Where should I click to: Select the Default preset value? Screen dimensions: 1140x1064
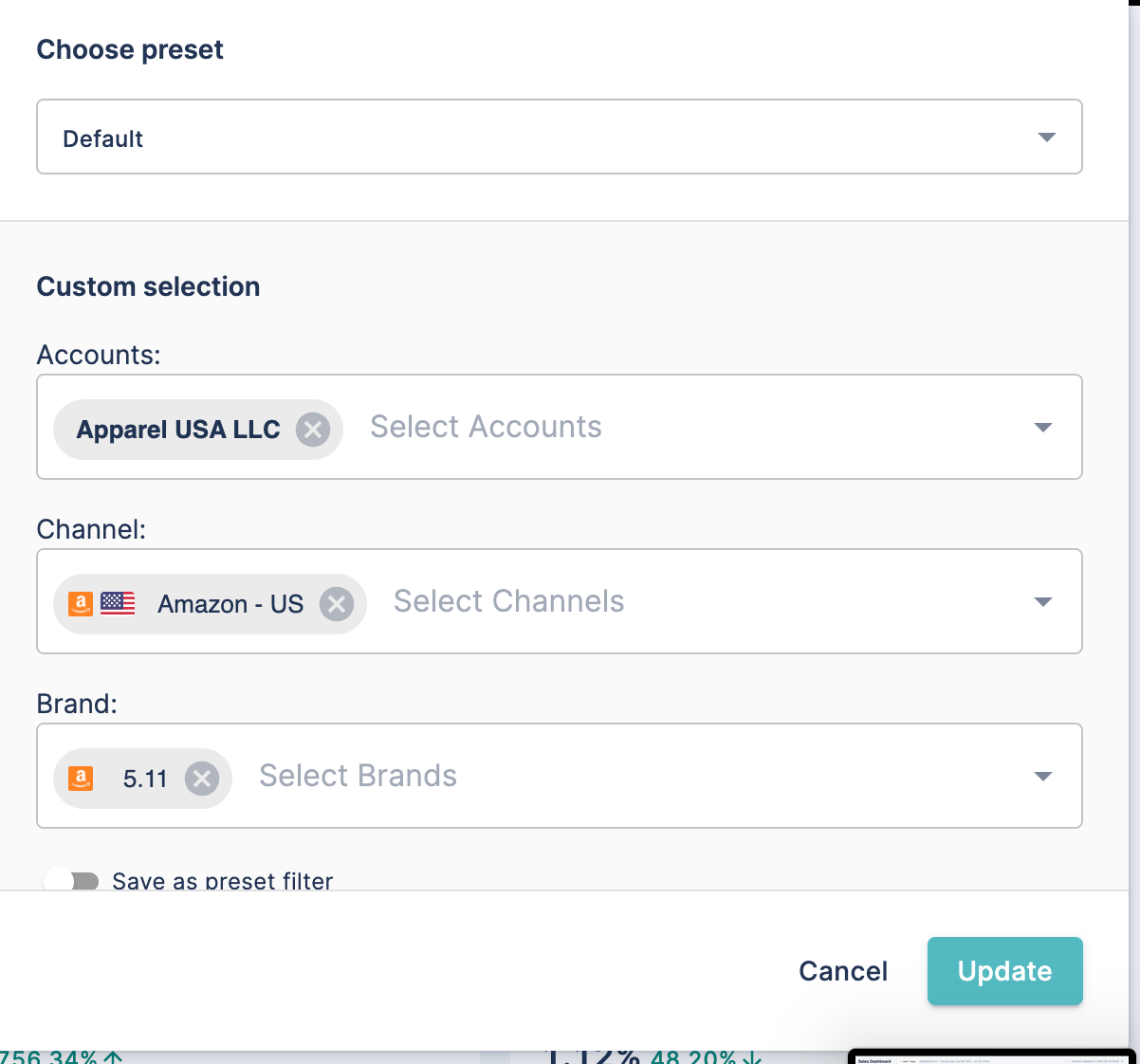(x=103, y=138)
